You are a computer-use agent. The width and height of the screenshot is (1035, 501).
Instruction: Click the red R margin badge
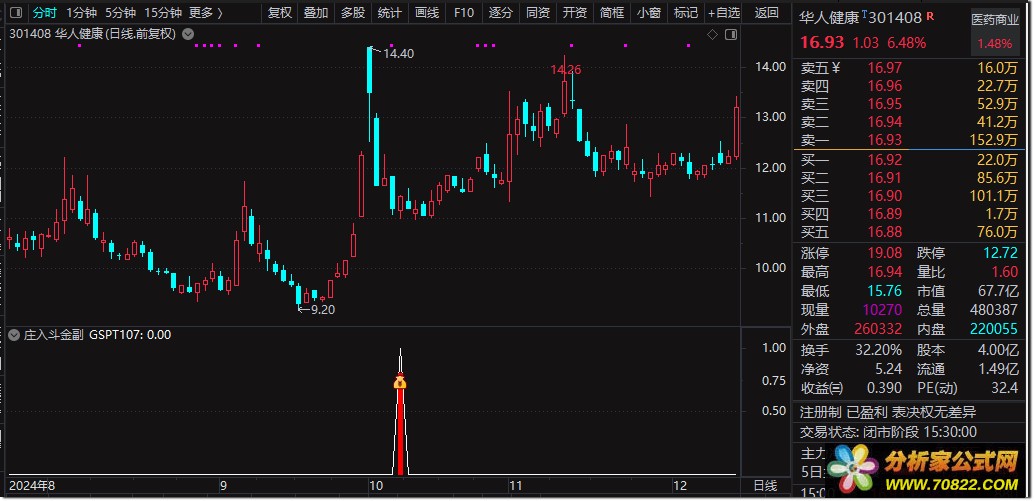(931, 15)
